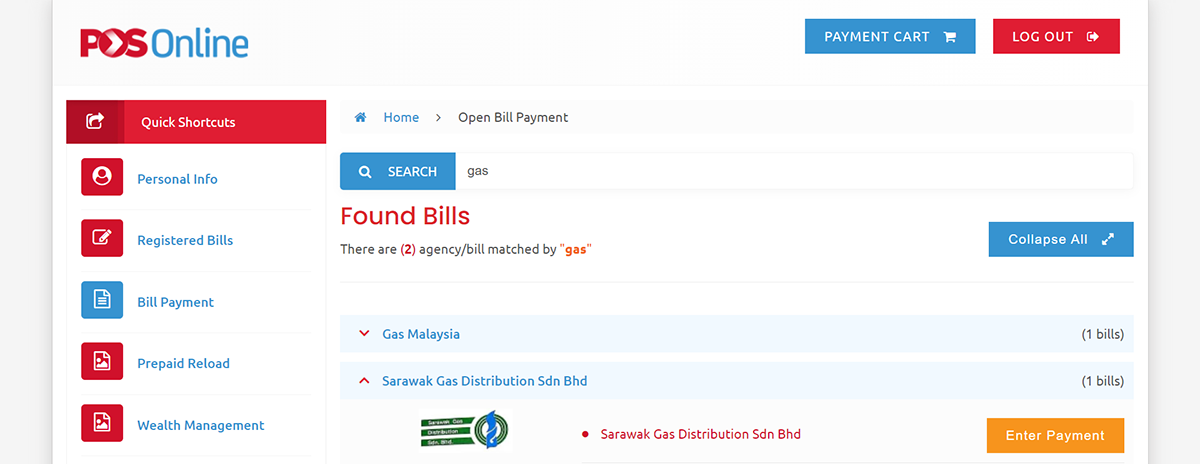Select the Sarawak Gas Distribution Sdn Bhd bill

701,434
